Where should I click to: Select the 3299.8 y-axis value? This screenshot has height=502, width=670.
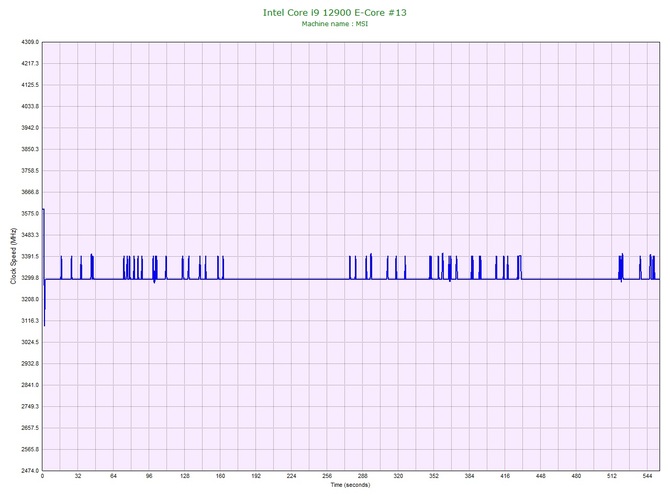30,278
